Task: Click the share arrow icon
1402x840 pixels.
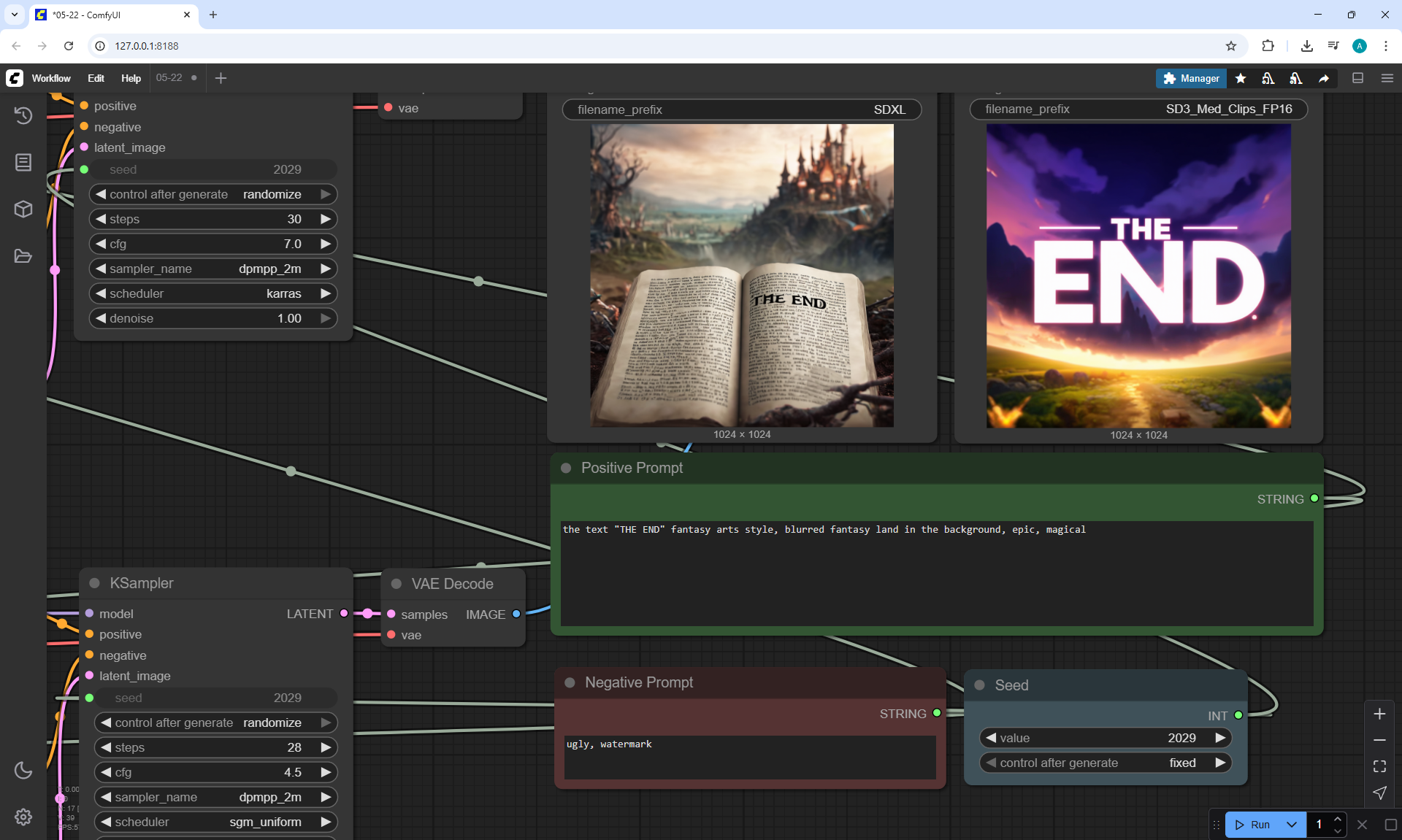Action: pos(1324,78)
